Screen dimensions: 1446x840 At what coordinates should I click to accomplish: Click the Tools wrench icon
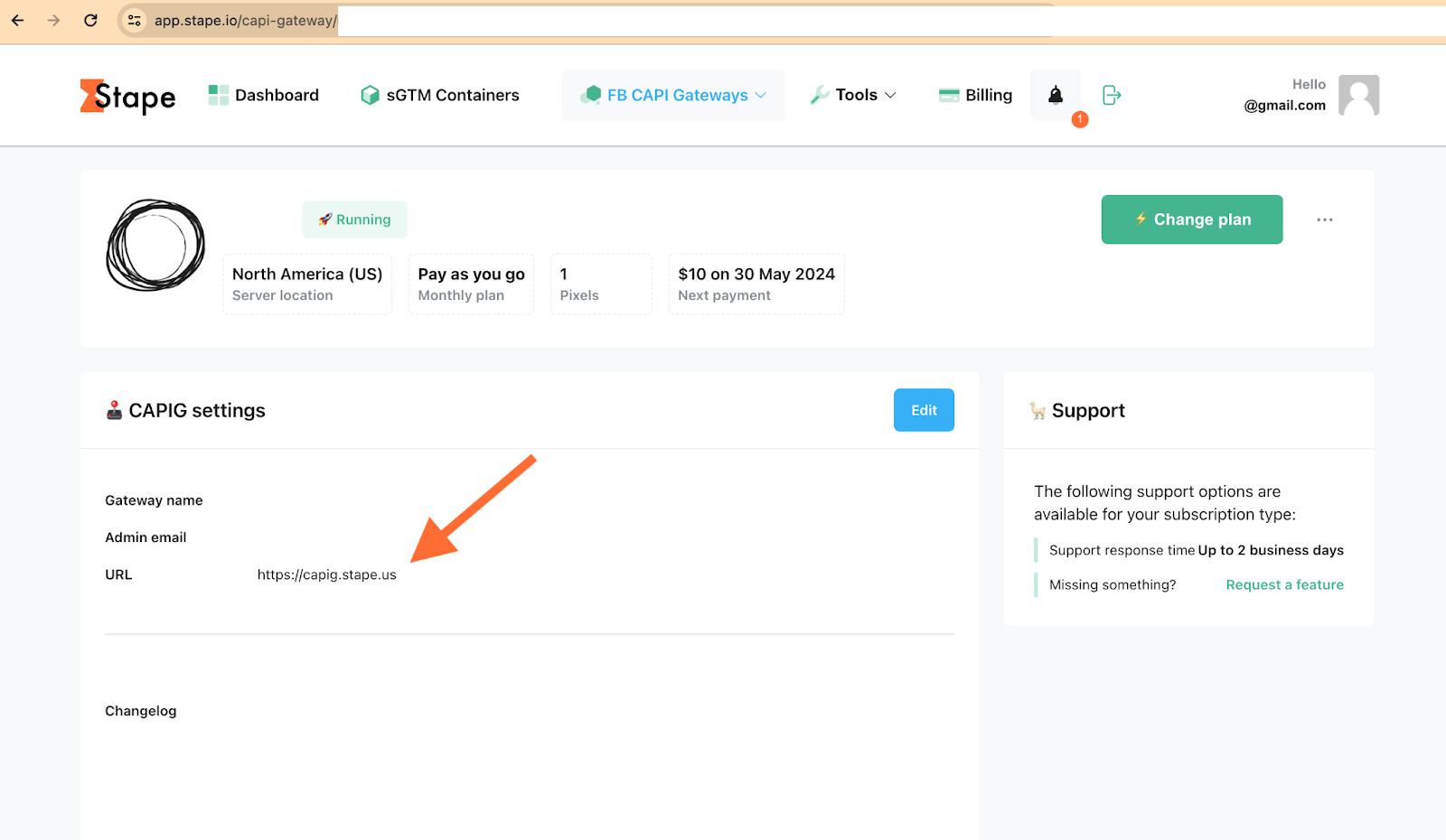tap(820, 95)
